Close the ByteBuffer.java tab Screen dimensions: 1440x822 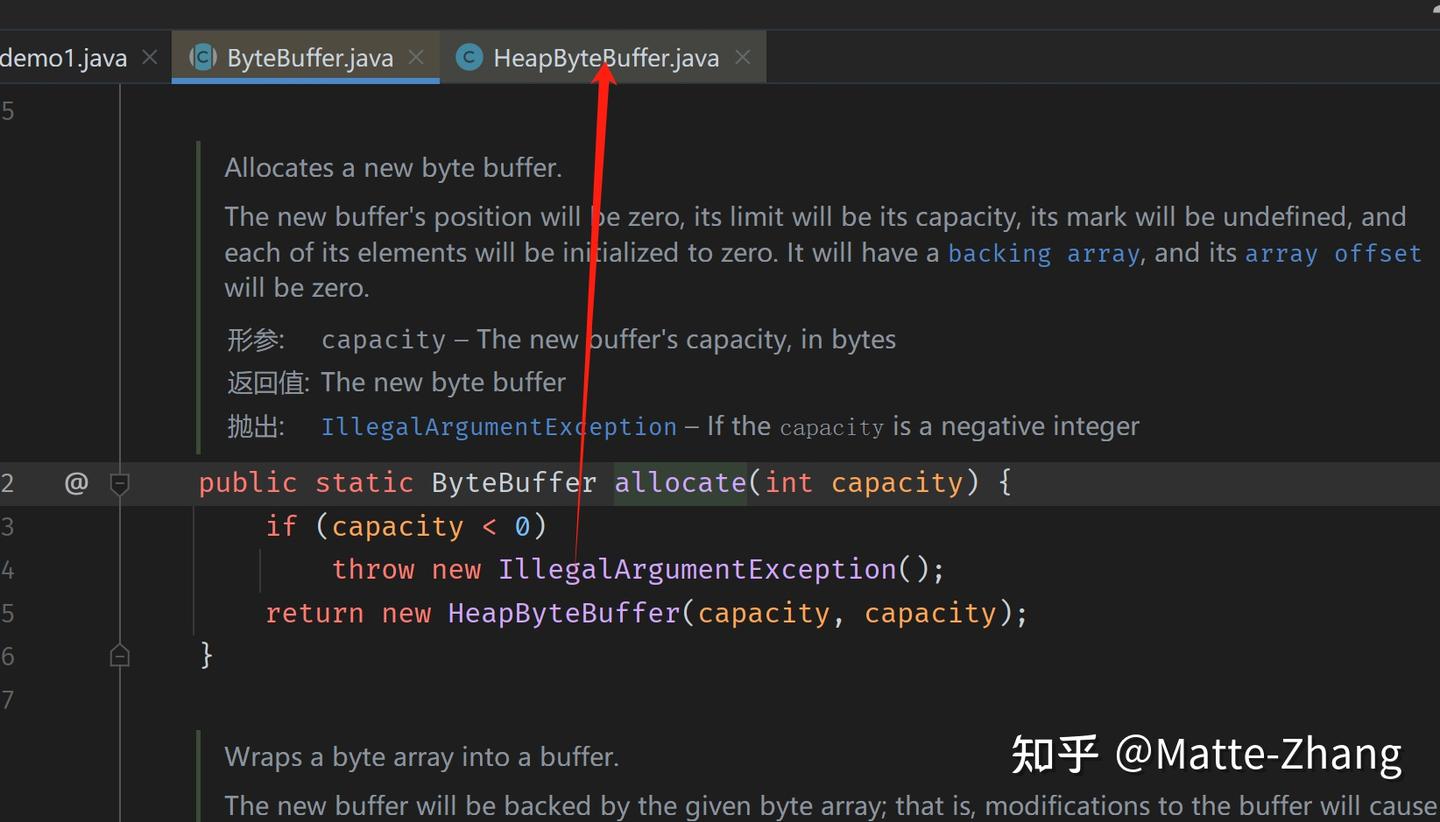click(416, 57)
